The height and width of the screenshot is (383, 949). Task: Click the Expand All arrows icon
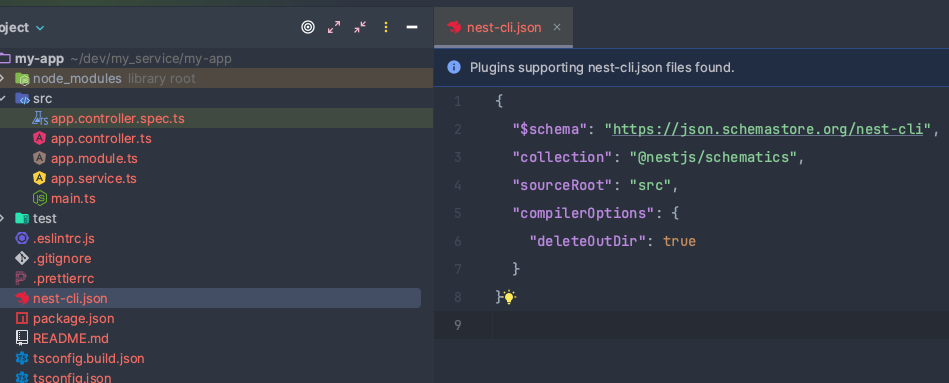pyautogui.click(x=334, y=27)
